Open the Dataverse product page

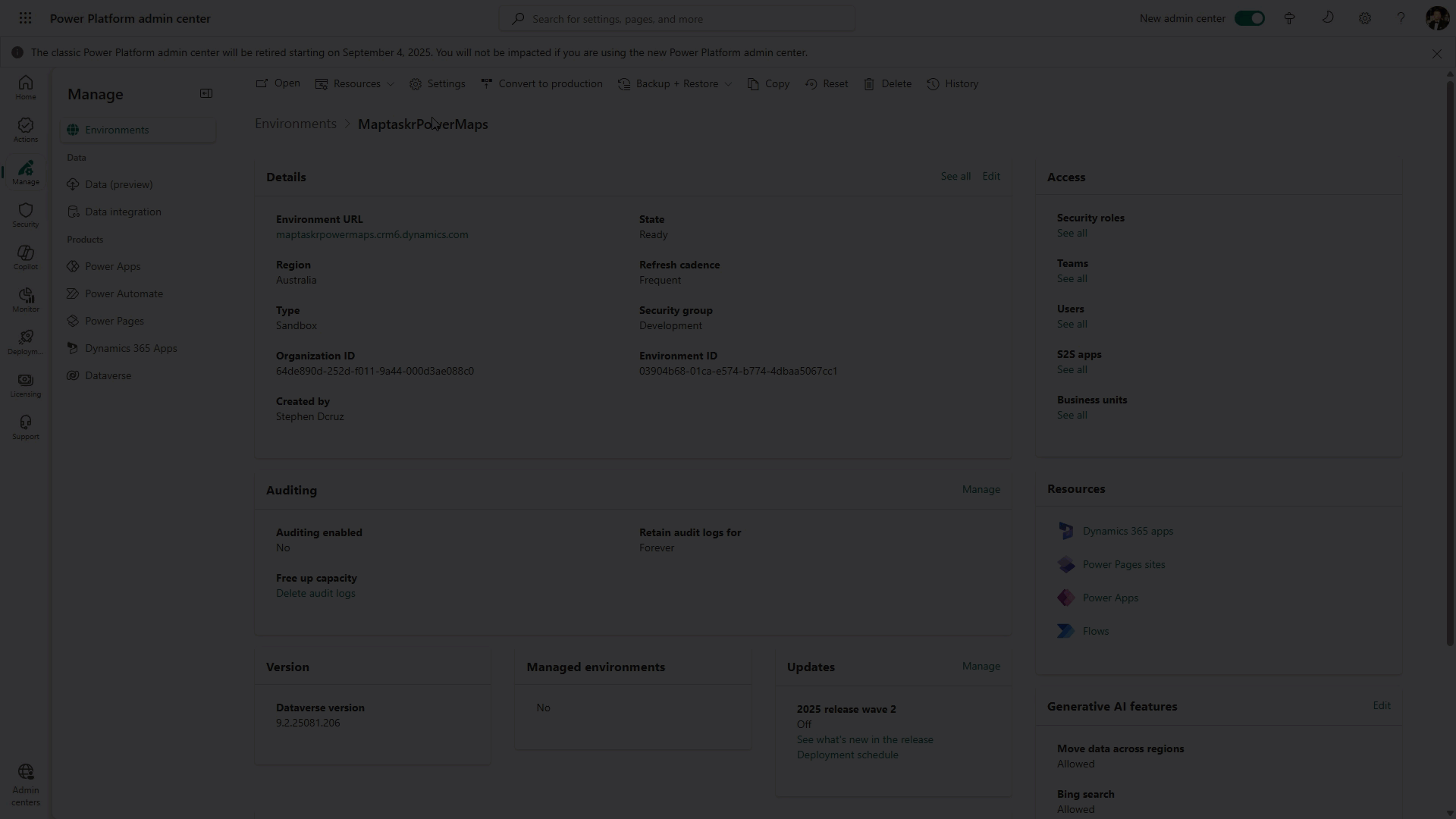pos(108,375)
